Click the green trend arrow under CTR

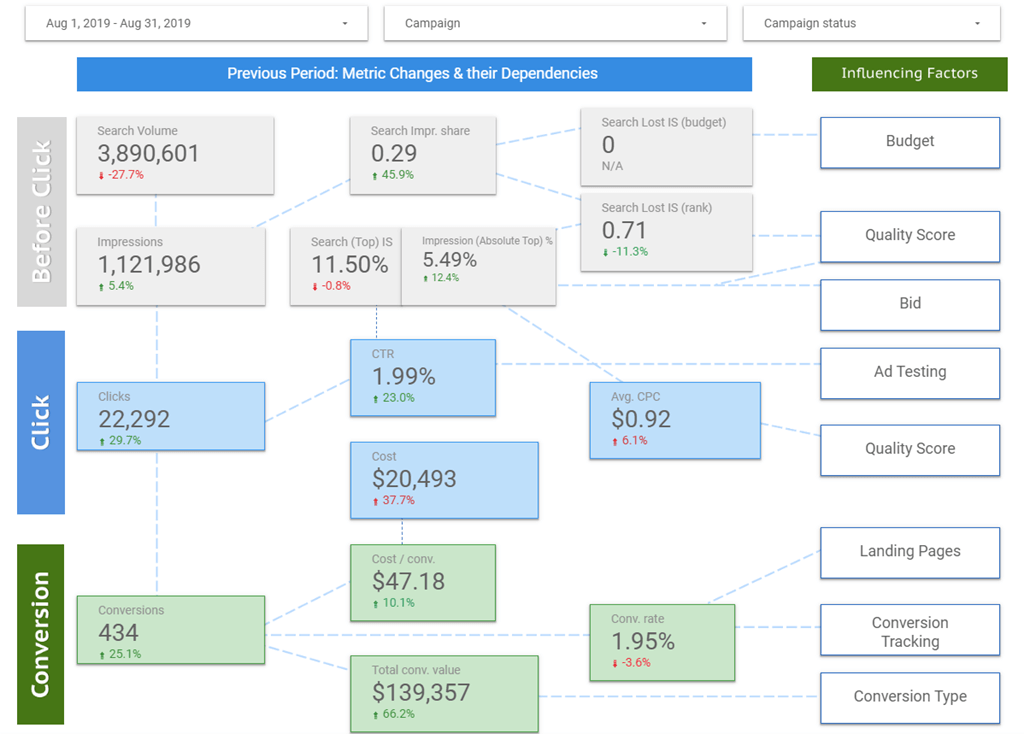376,398
